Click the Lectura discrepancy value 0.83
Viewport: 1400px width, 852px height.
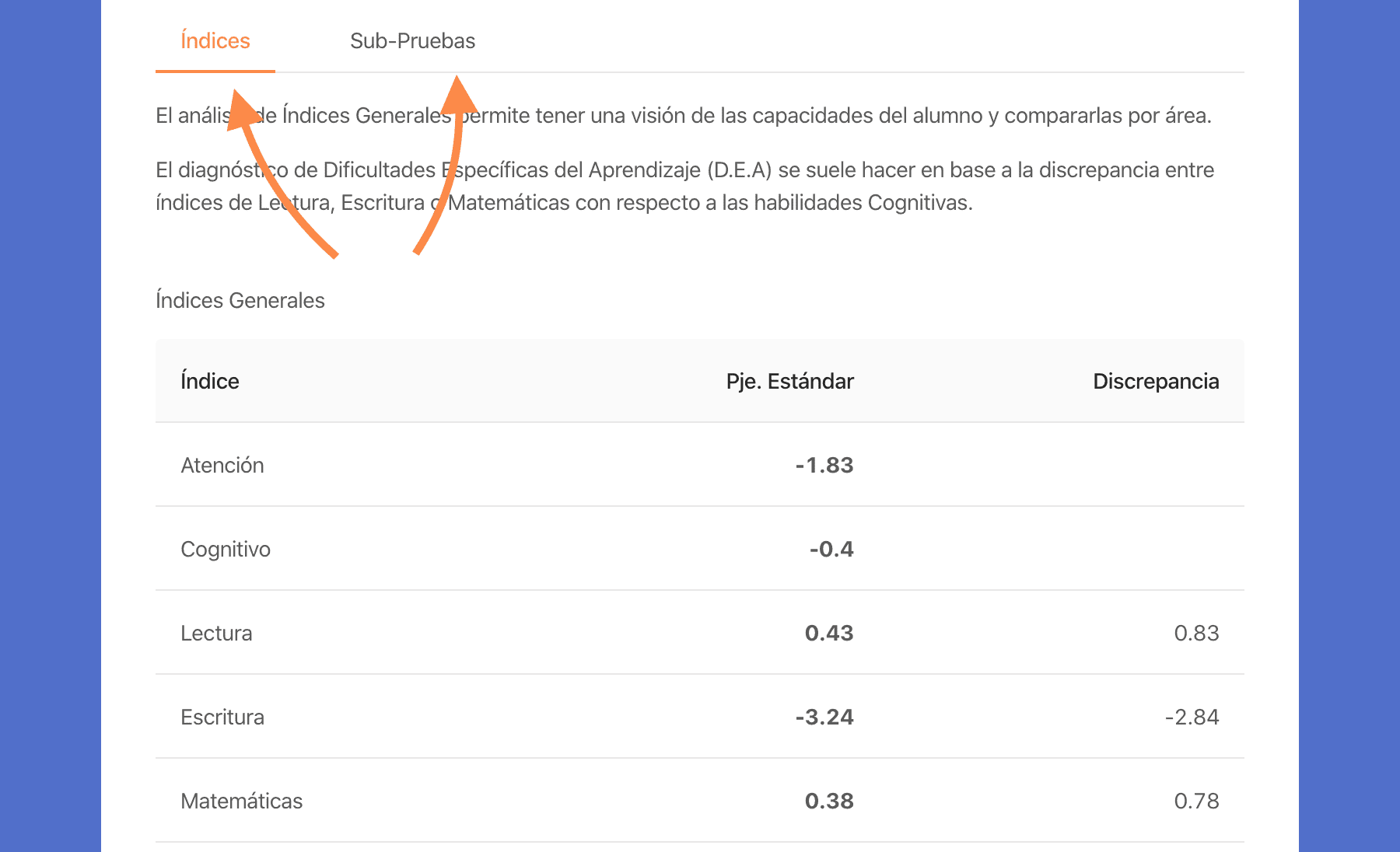tap(1196, 633)
